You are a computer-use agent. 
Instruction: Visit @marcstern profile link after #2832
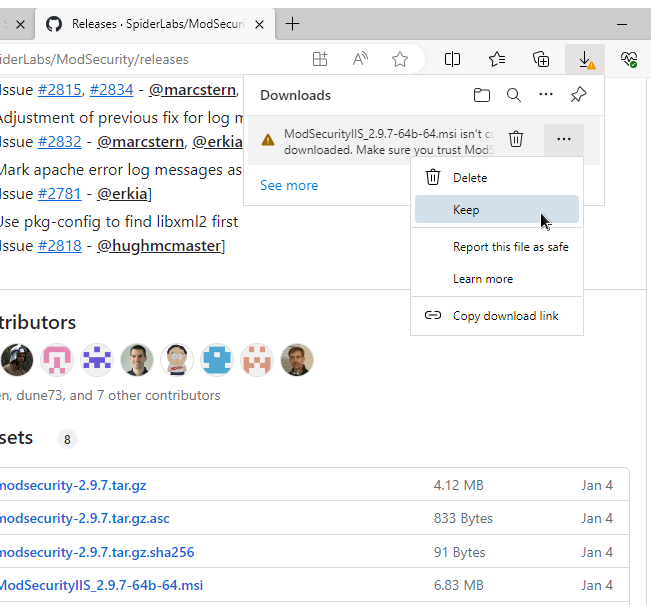[140, 142]
